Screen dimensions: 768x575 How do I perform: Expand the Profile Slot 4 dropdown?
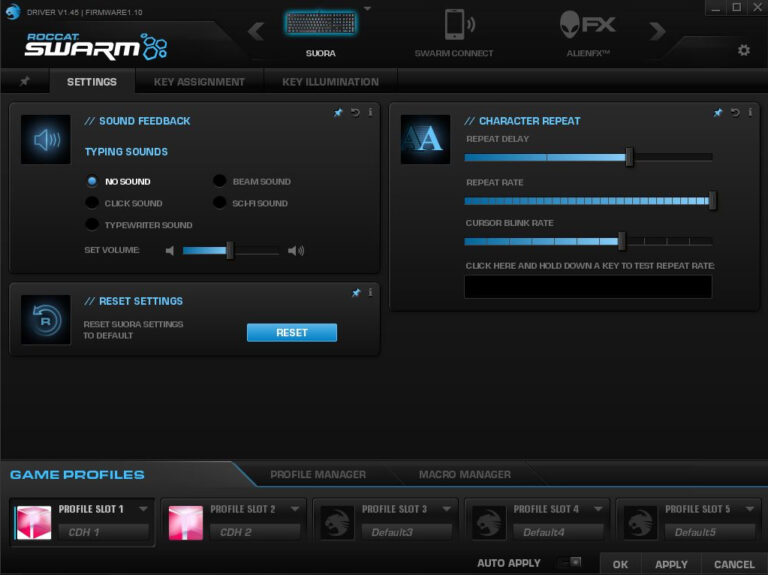click(x=598, y=509)
